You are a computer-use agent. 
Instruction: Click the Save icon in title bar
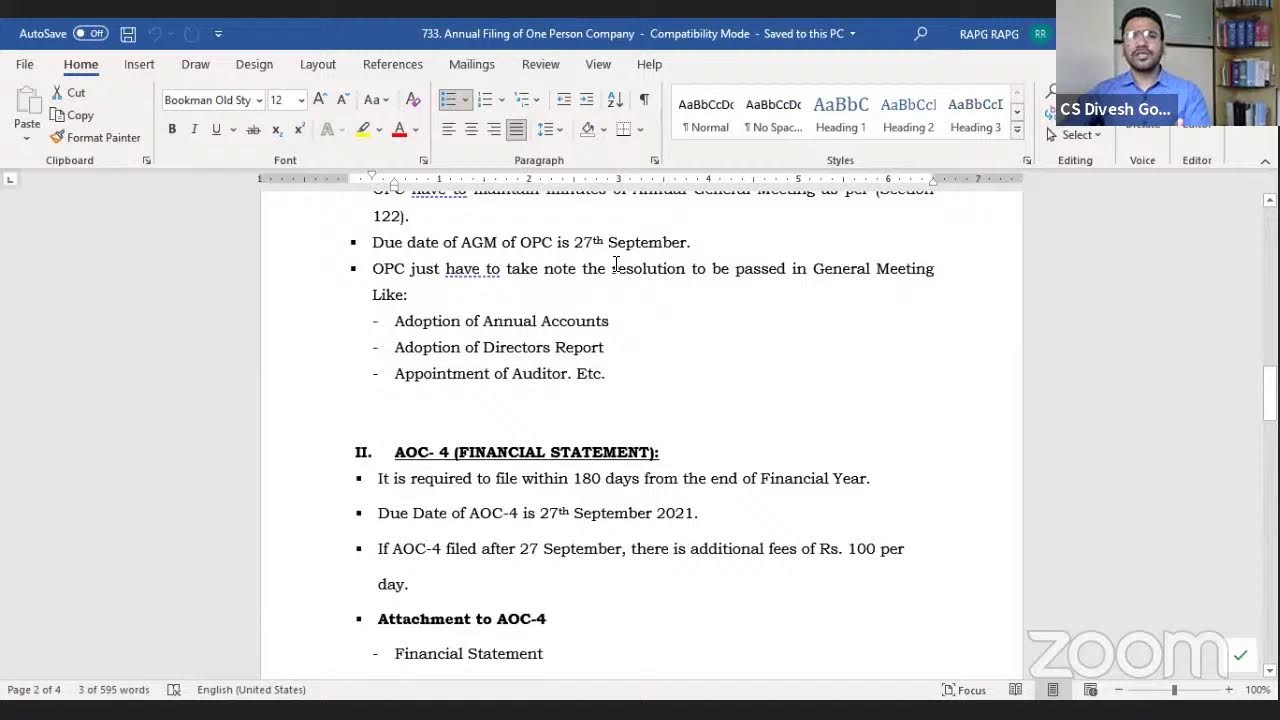pos(128,34)
